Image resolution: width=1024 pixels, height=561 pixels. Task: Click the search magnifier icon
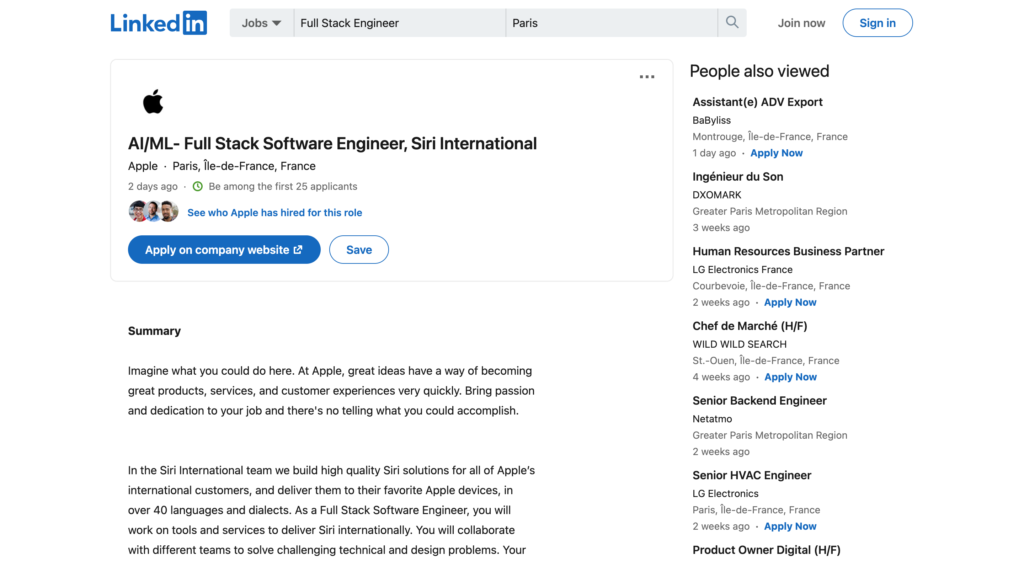(x=732, y=23)
